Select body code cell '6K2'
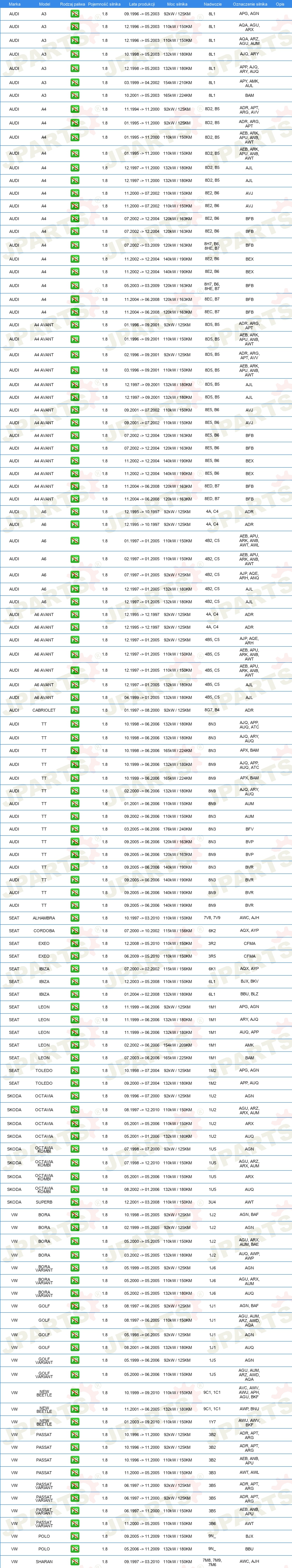 [x=212, y=931]
